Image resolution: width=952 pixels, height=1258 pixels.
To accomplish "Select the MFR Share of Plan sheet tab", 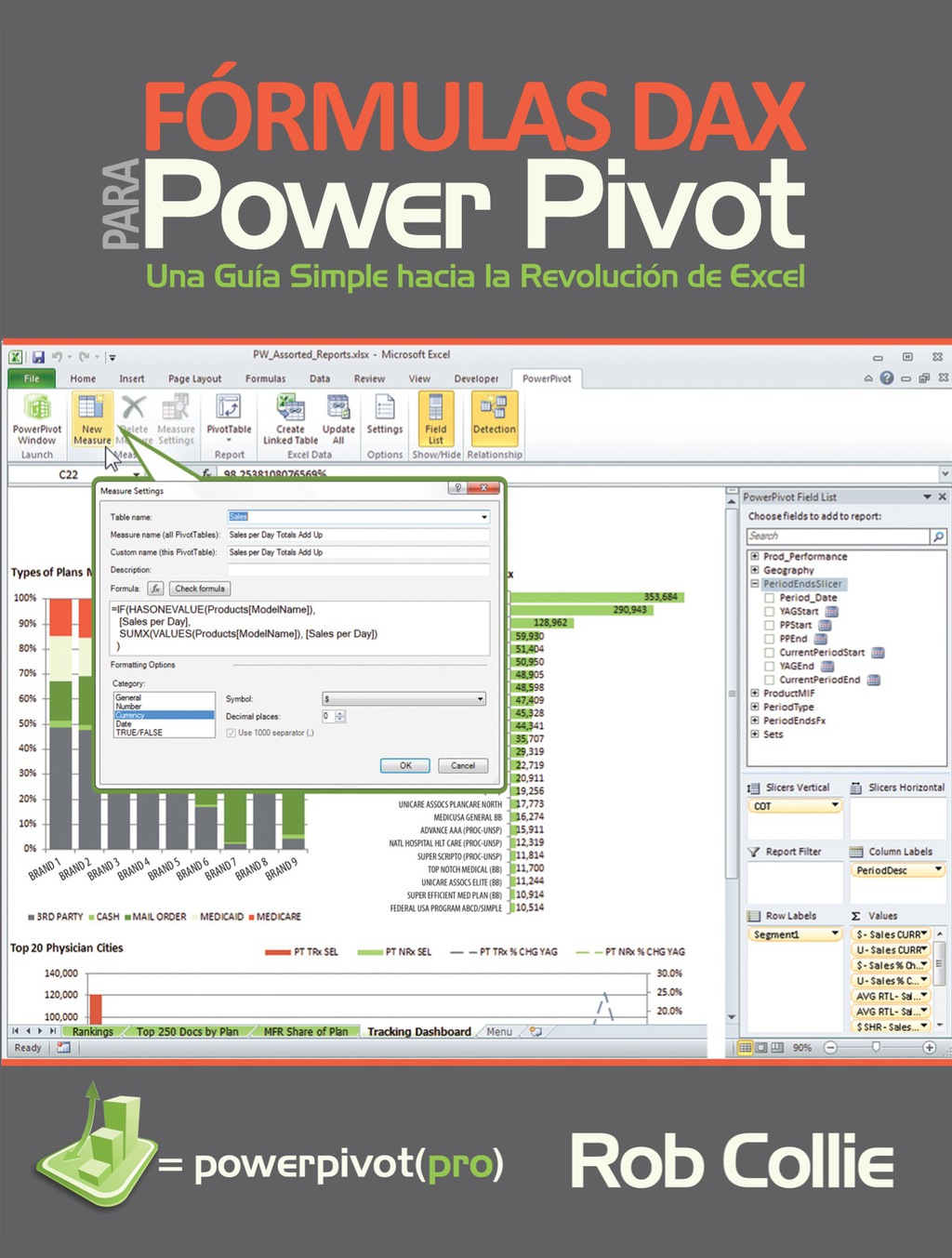I will pyautogui.click(x=305, y=1031).
